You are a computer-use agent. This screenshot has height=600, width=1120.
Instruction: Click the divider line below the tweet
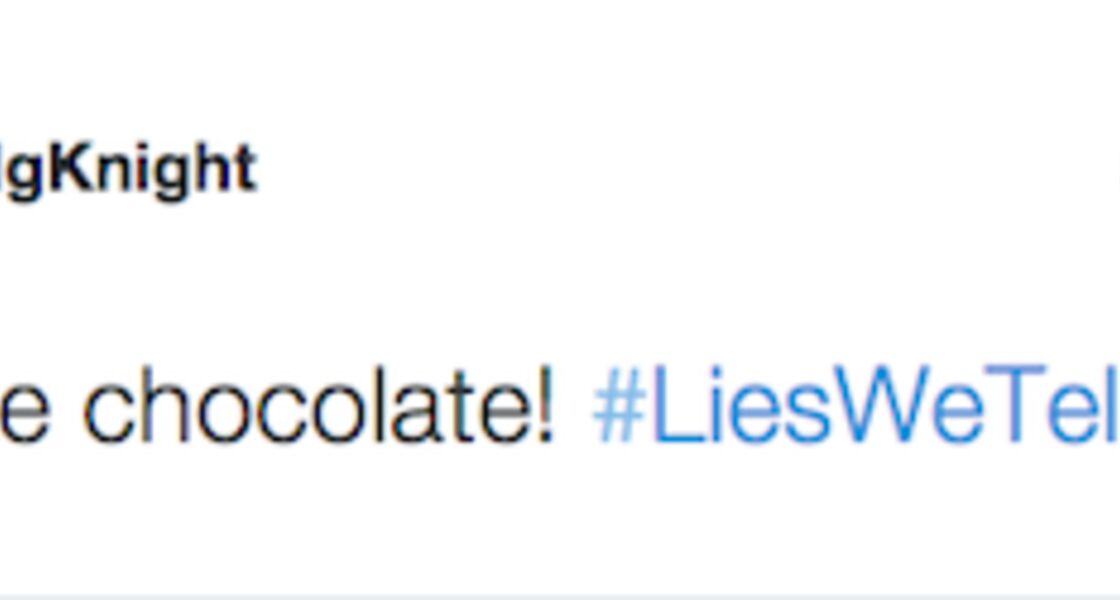[x=560, y=596]
